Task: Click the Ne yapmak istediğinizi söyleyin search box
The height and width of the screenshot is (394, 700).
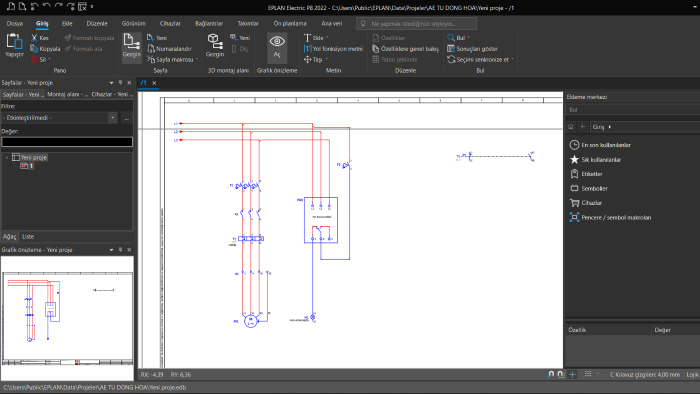Action: (x=417, y=24)
